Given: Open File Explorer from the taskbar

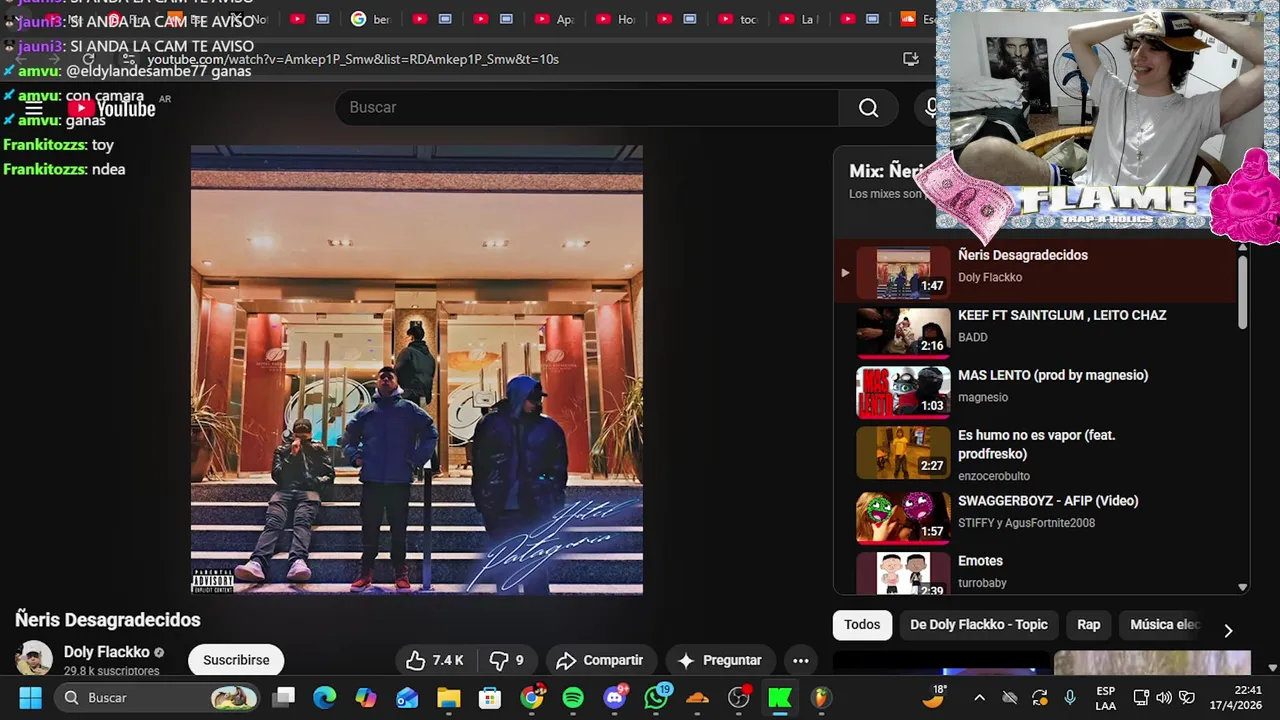Looking at the screenshot, I should pos(448,698).
